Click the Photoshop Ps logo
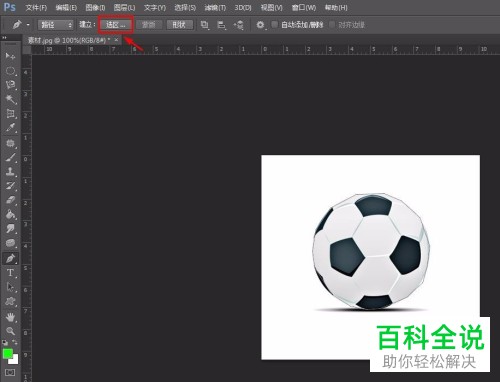The width and height of the screenshot is (500, 382). 10,7
